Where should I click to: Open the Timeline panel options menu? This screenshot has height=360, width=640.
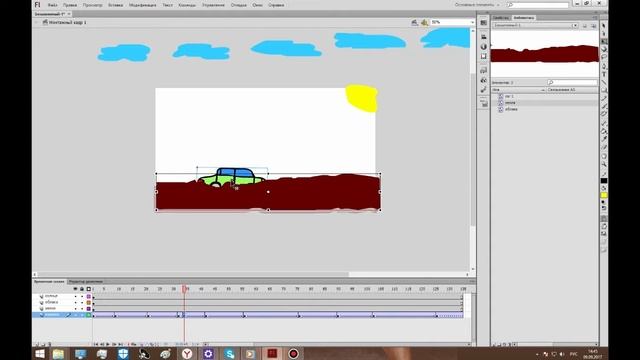coord(472,282)
